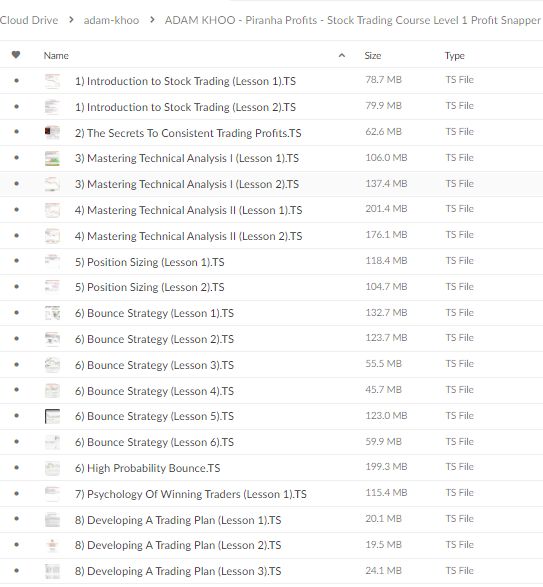Favorite dot for The Secrets To Consistent Trading Profits
This screenshot has height=587, width=543.
16,131
